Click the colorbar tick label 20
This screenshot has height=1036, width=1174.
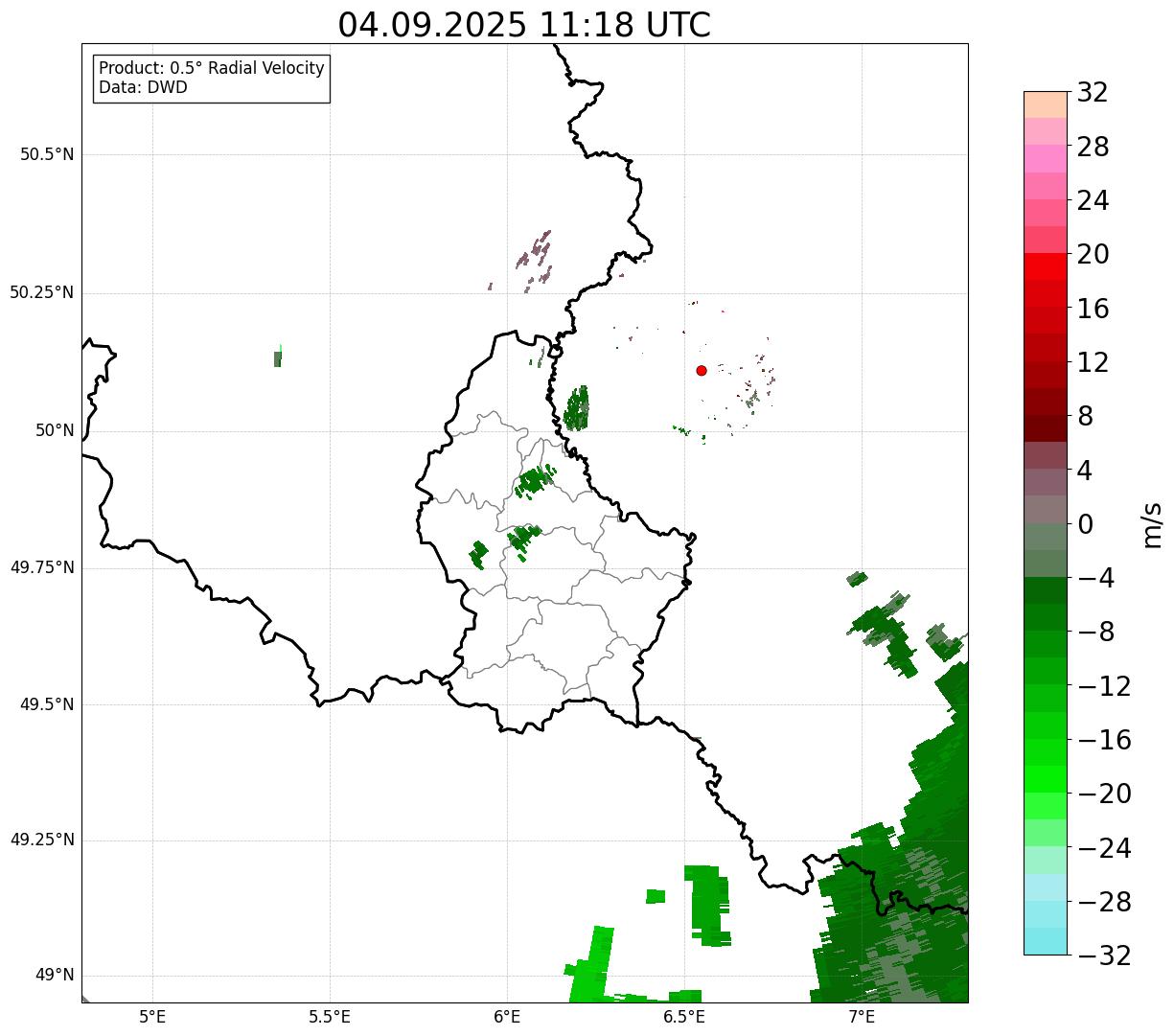coord(1093,255)
